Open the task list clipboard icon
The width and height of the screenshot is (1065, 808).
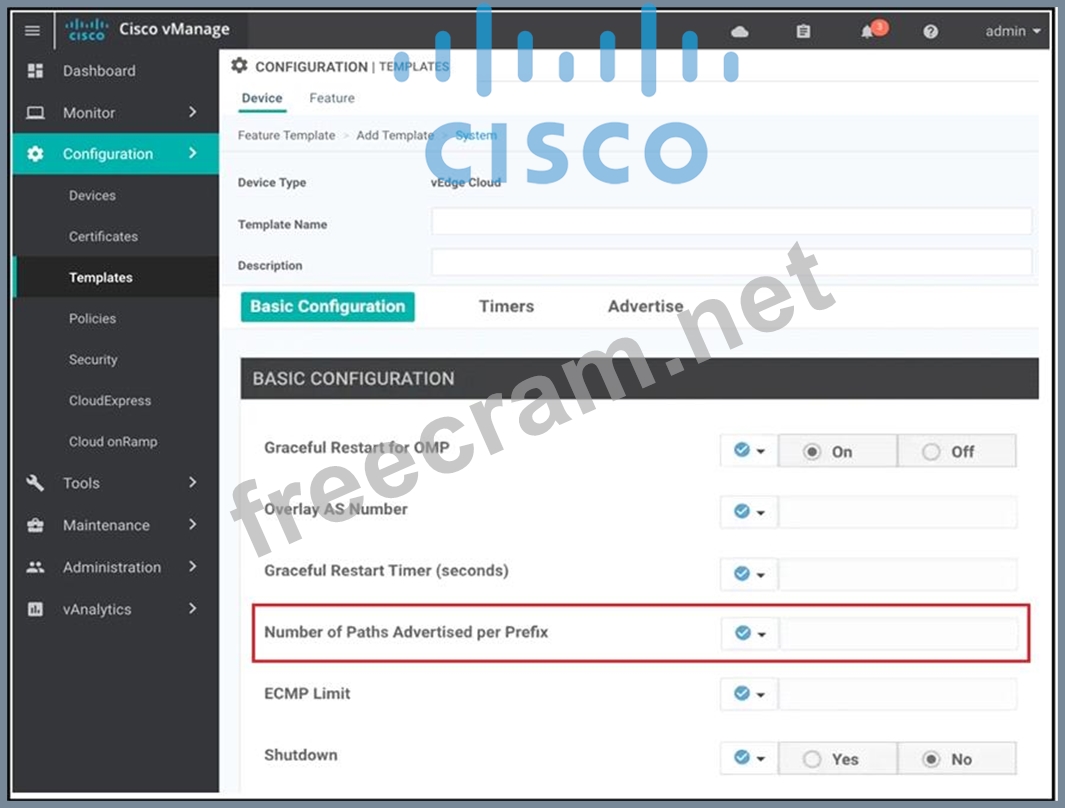(803, 32)
